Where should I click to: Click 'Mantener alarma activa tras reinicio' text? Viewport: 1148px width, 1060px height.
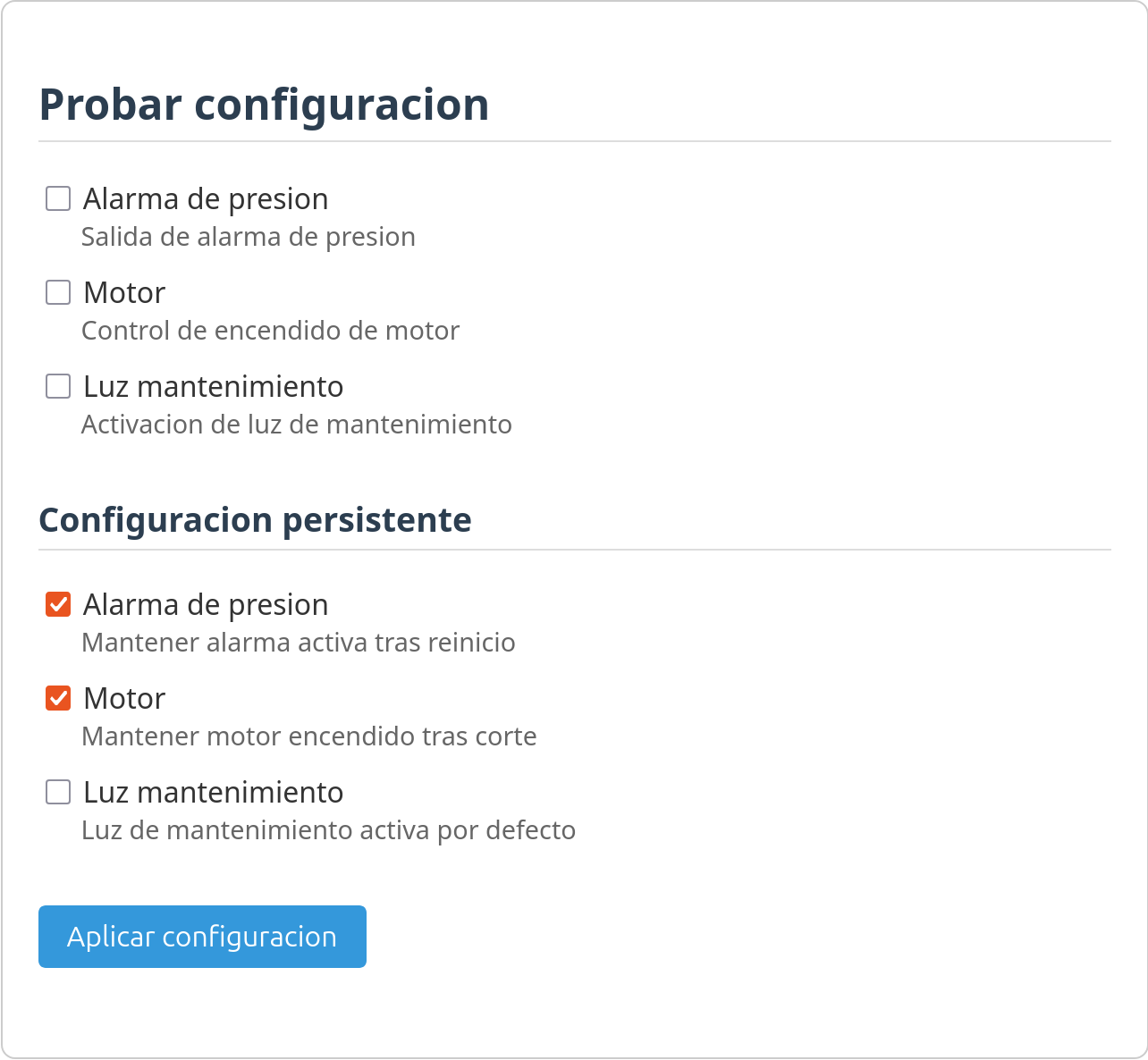[x=298, y=643]
